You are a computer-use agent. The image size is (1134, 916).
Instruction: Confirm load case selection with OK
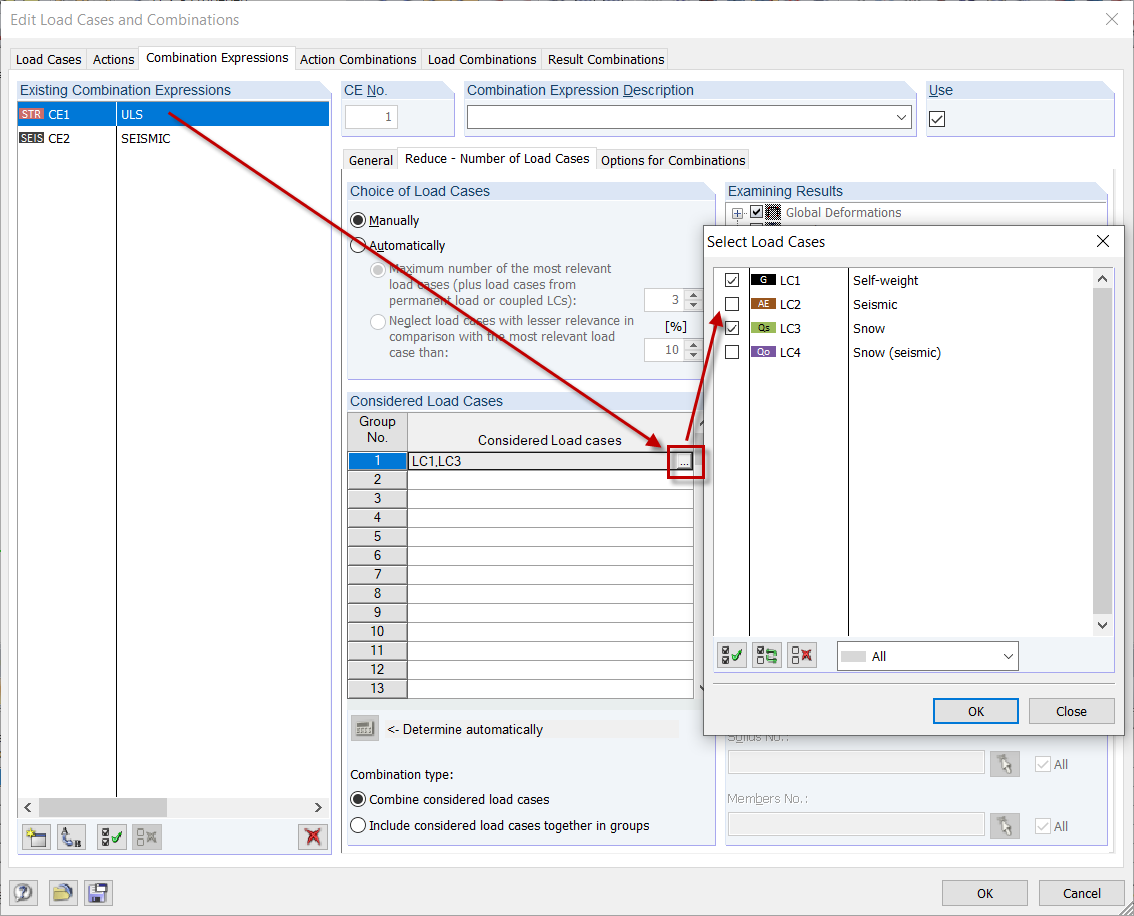(975, 711)
